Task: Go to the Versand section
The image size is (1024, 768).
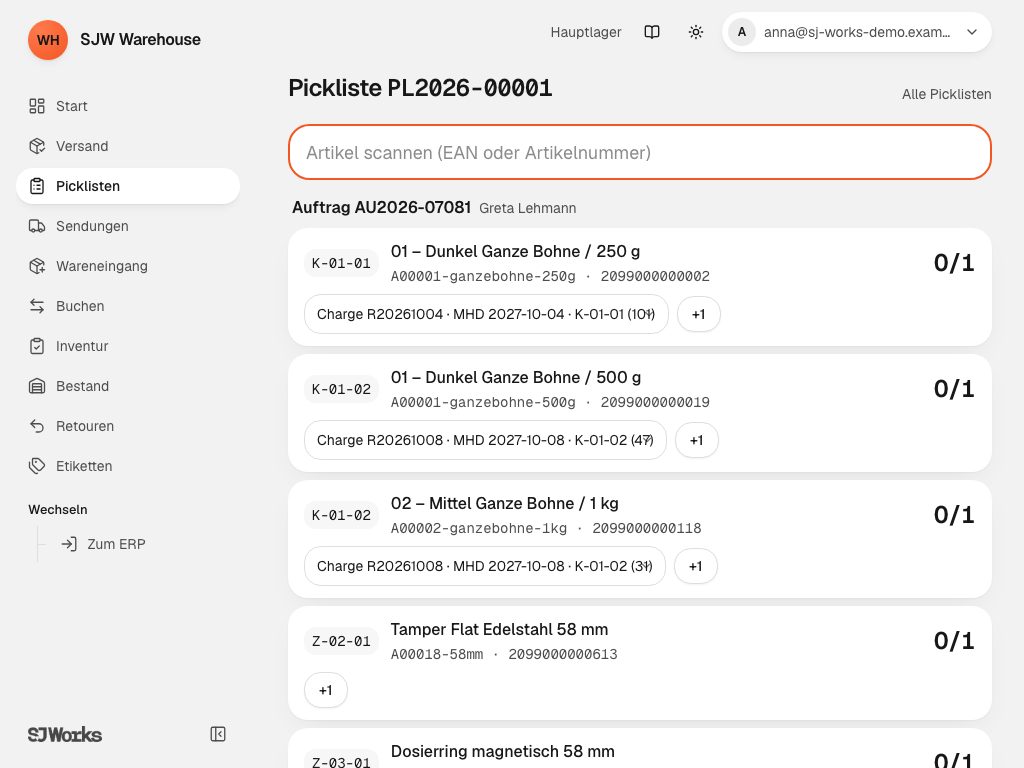Action: pos(128,146)
